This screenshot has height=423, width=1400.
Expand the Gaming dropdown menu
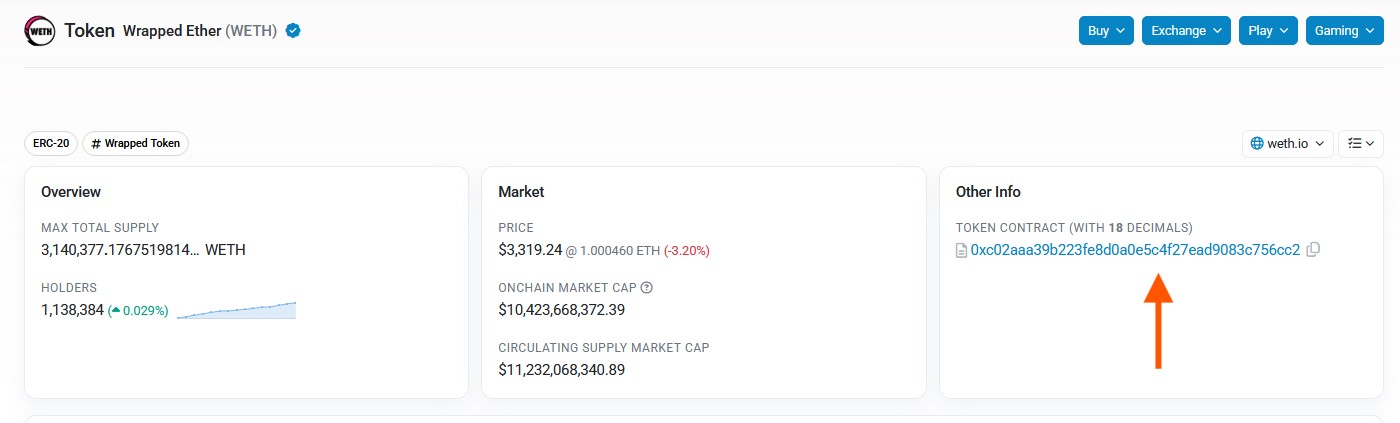click(x=1344, y=31)
